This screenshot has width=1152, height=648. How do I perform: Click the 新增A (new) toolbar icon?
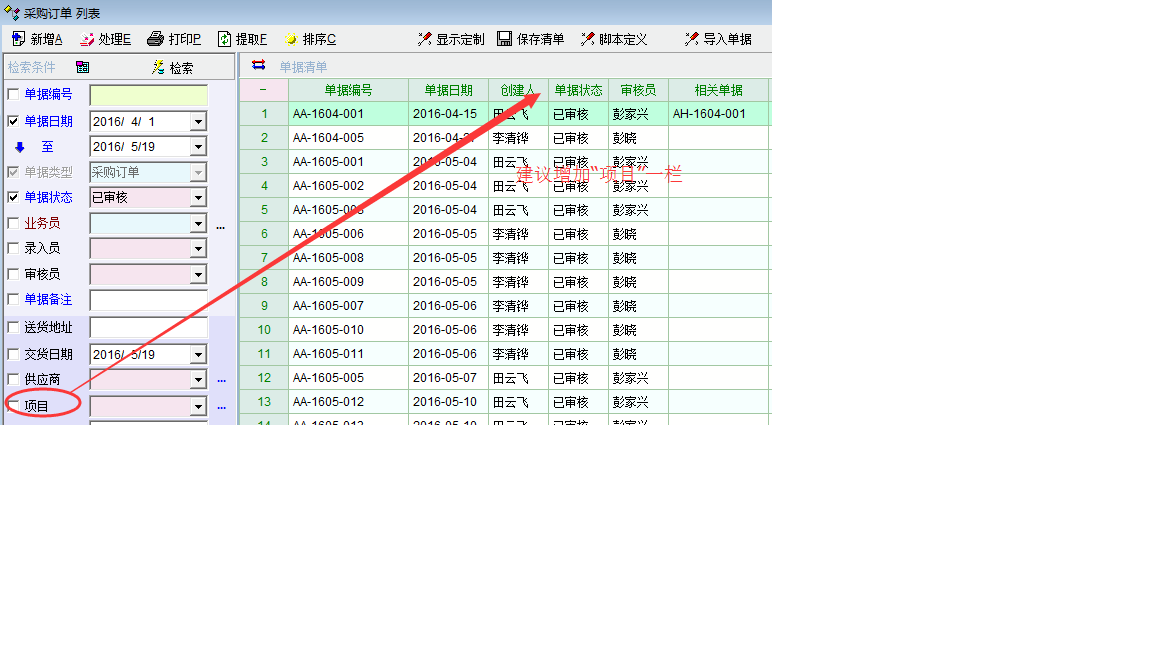tap(18, 39)
